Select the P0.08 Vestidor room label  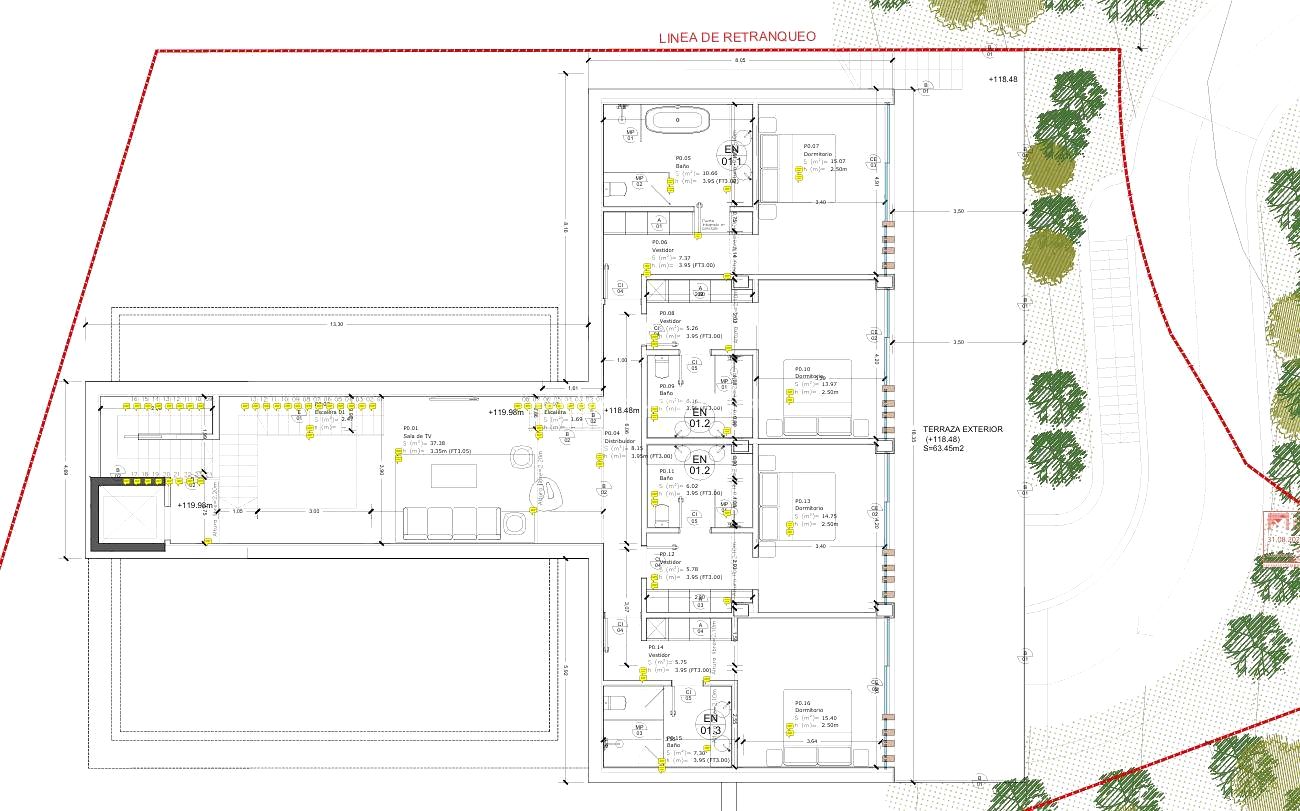[670, 316]
